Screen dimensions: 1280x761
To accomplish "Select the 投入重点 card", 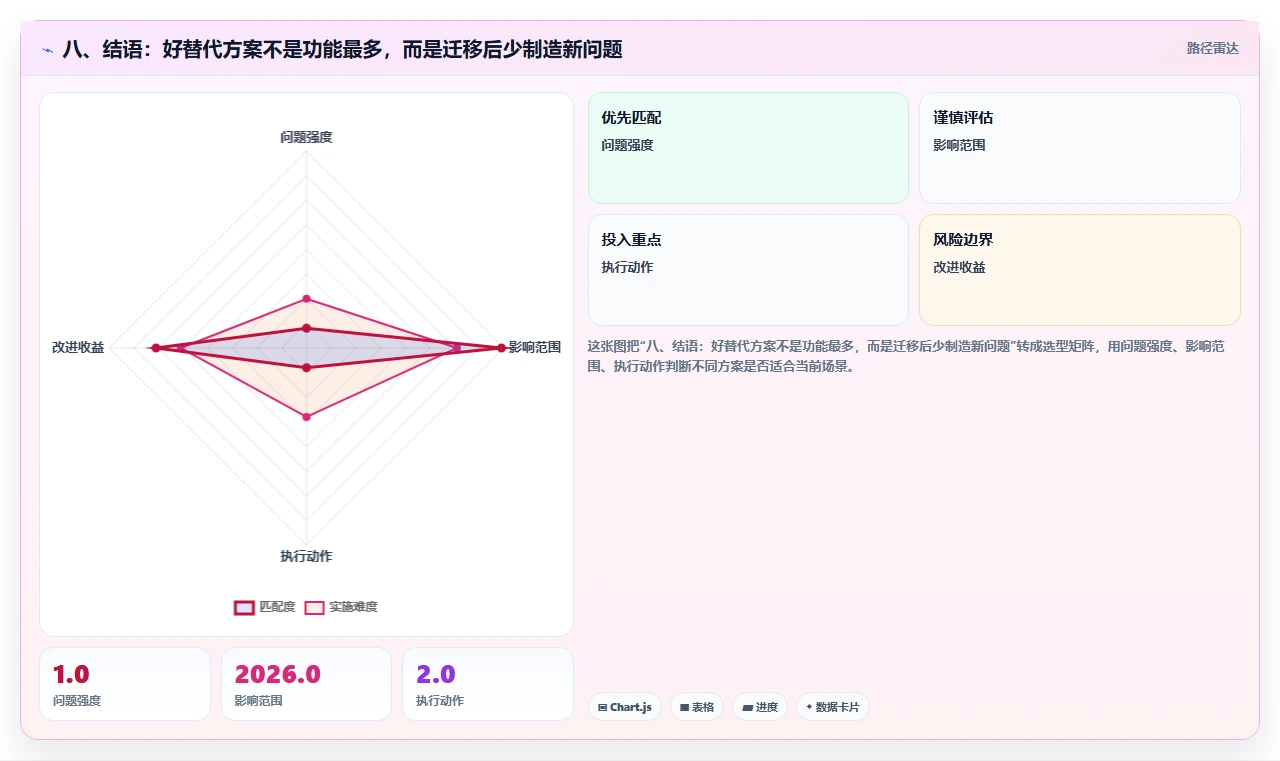I will point(748,270).
